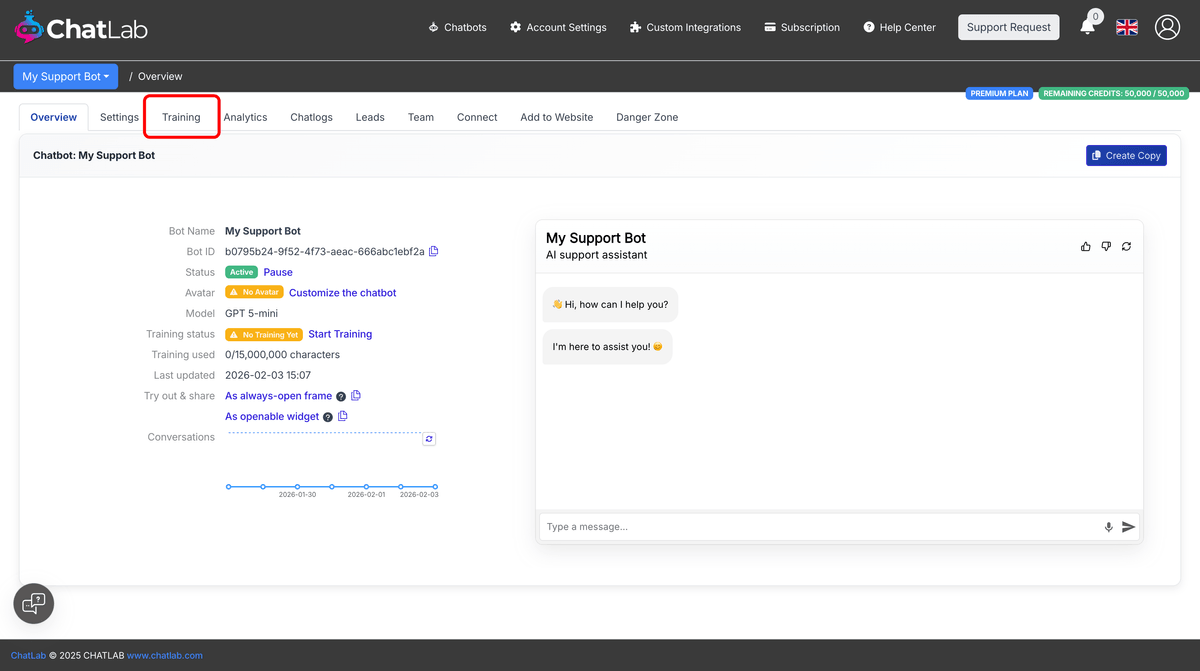The image size is (1200, 671).
Task: Open the notifications bell
Action: pos(1088,27)
